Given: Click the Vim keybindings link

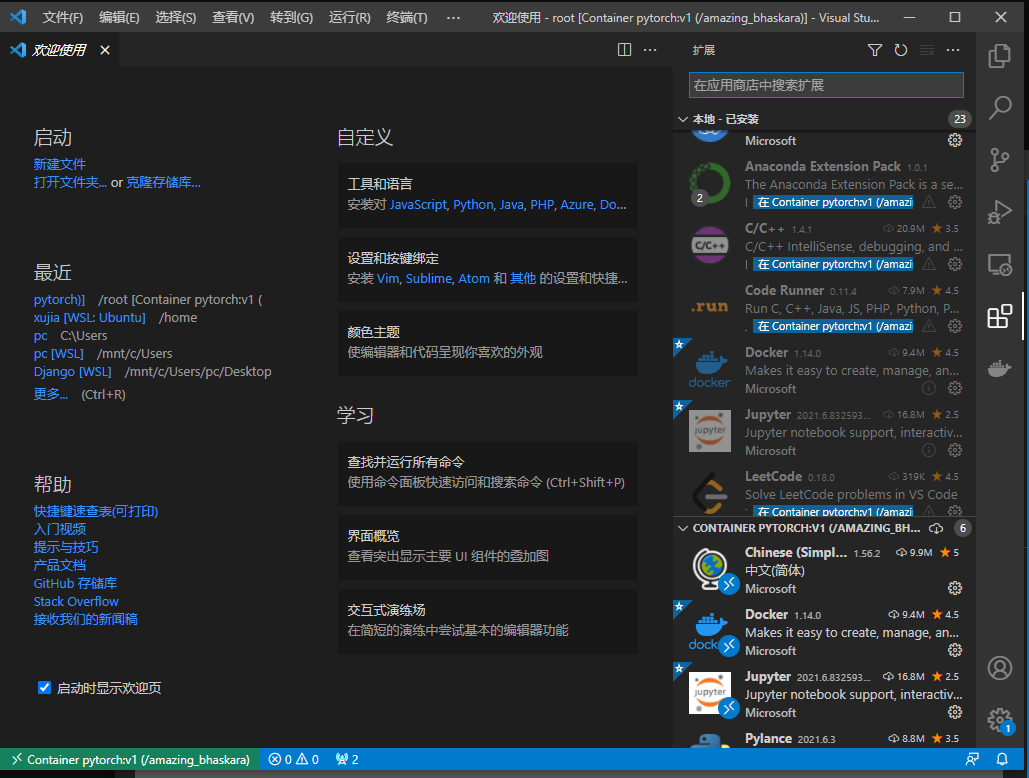Looking at the screenshot, I should point(388,279).
